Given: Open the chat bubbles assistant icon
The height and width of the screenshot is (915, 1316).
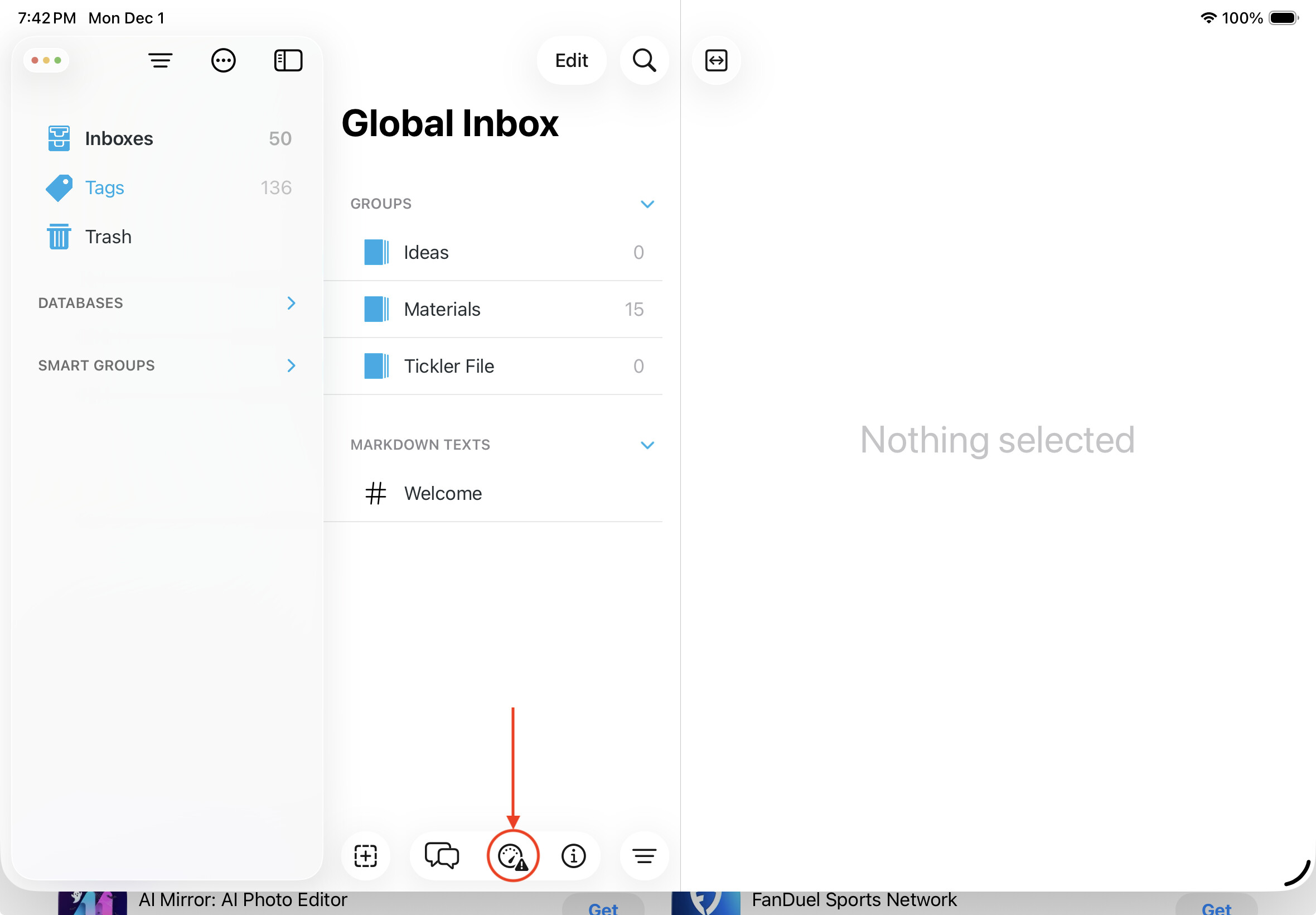Looking at the screenshot, I should click(x=442, y=856).
